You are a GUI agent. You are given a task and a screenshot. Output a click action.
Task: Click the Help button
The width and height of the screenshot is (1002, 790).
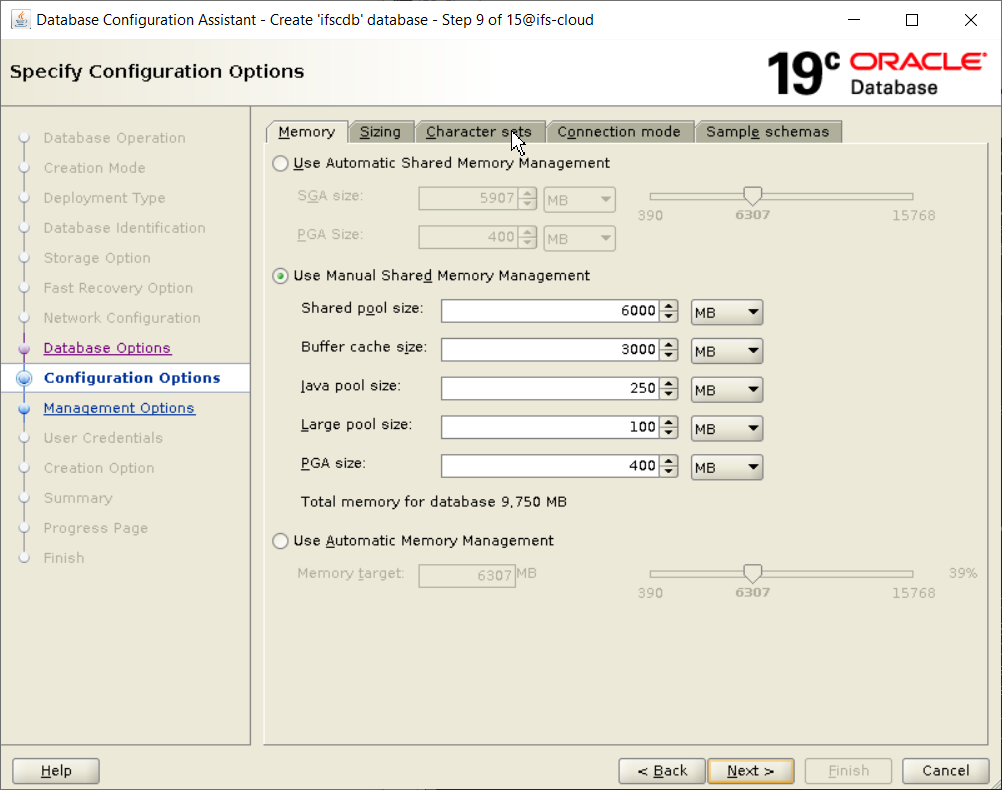coord(56,771)
